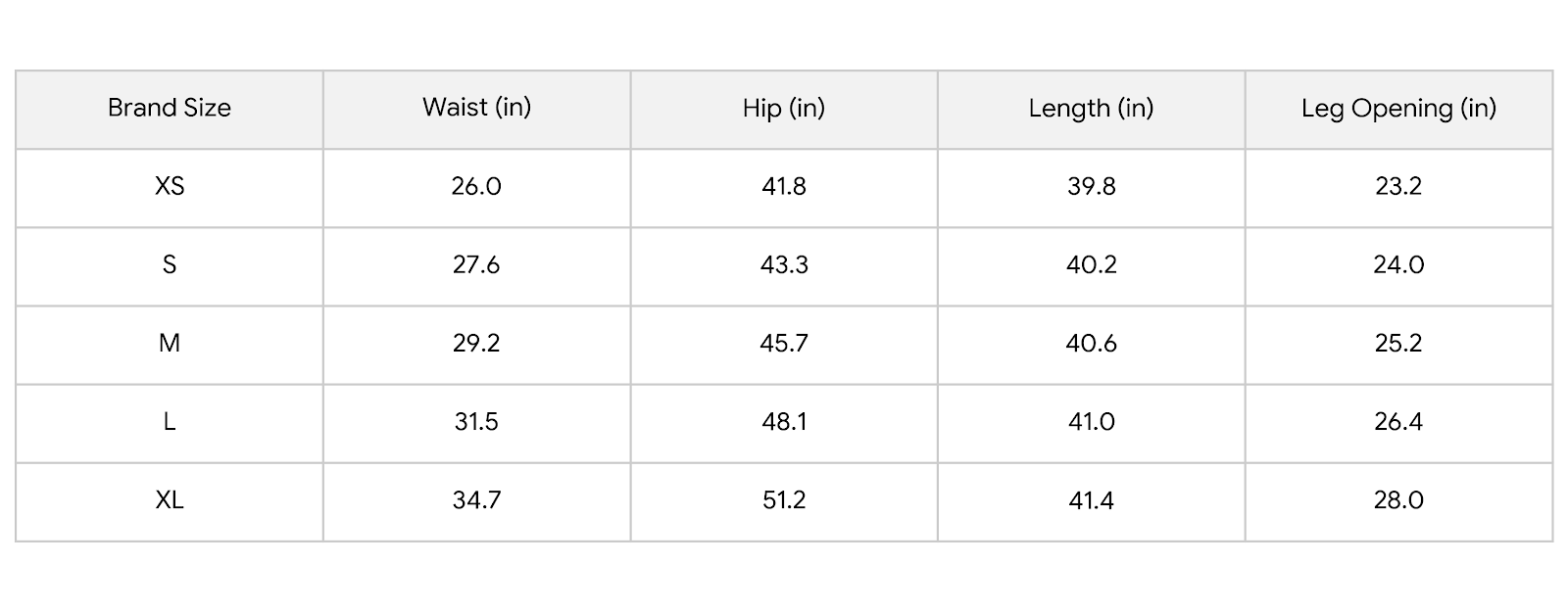This screenshot has height=612, width=1568.
Task: Select the Waist (in) header cell
Action: coord(476,108)
